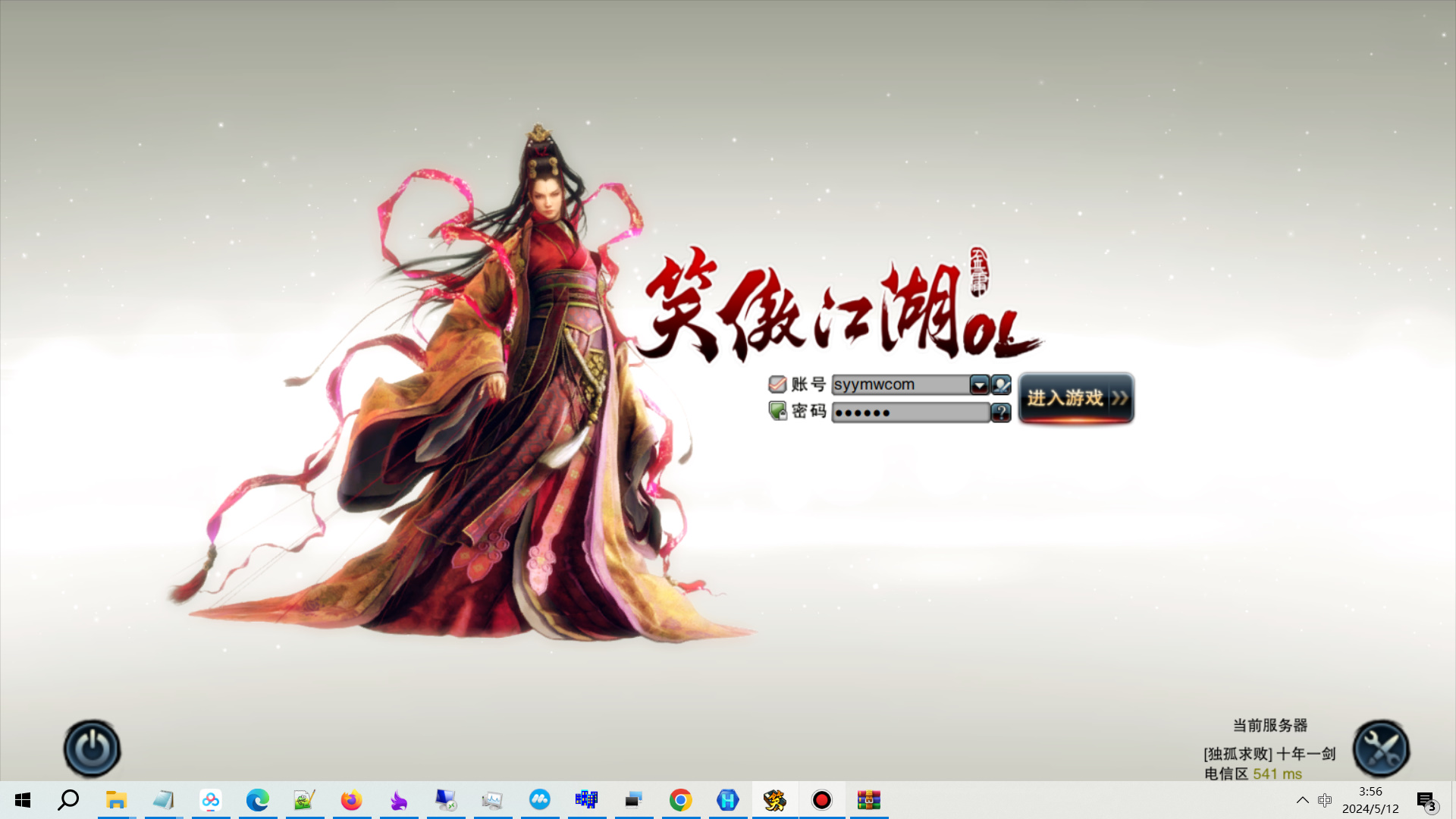Open Firefox from the taskbar
This screenshot has width=1456, height=819.
[351, 800]
